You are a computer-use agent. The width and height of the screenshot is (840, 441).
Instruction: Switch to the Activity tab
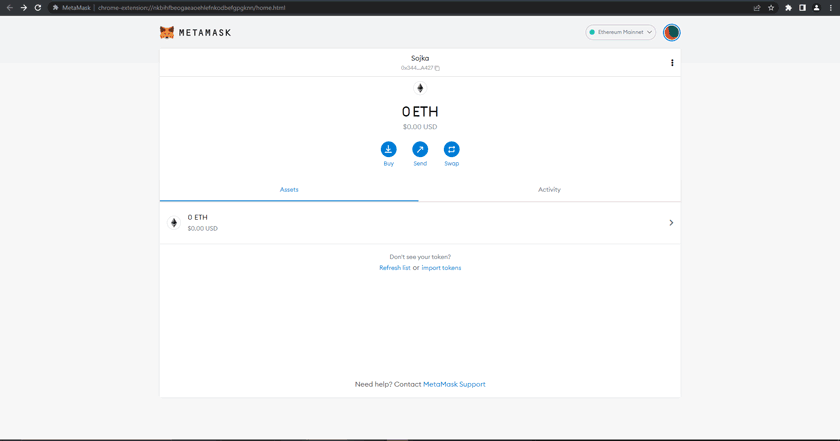pos(549,189)
